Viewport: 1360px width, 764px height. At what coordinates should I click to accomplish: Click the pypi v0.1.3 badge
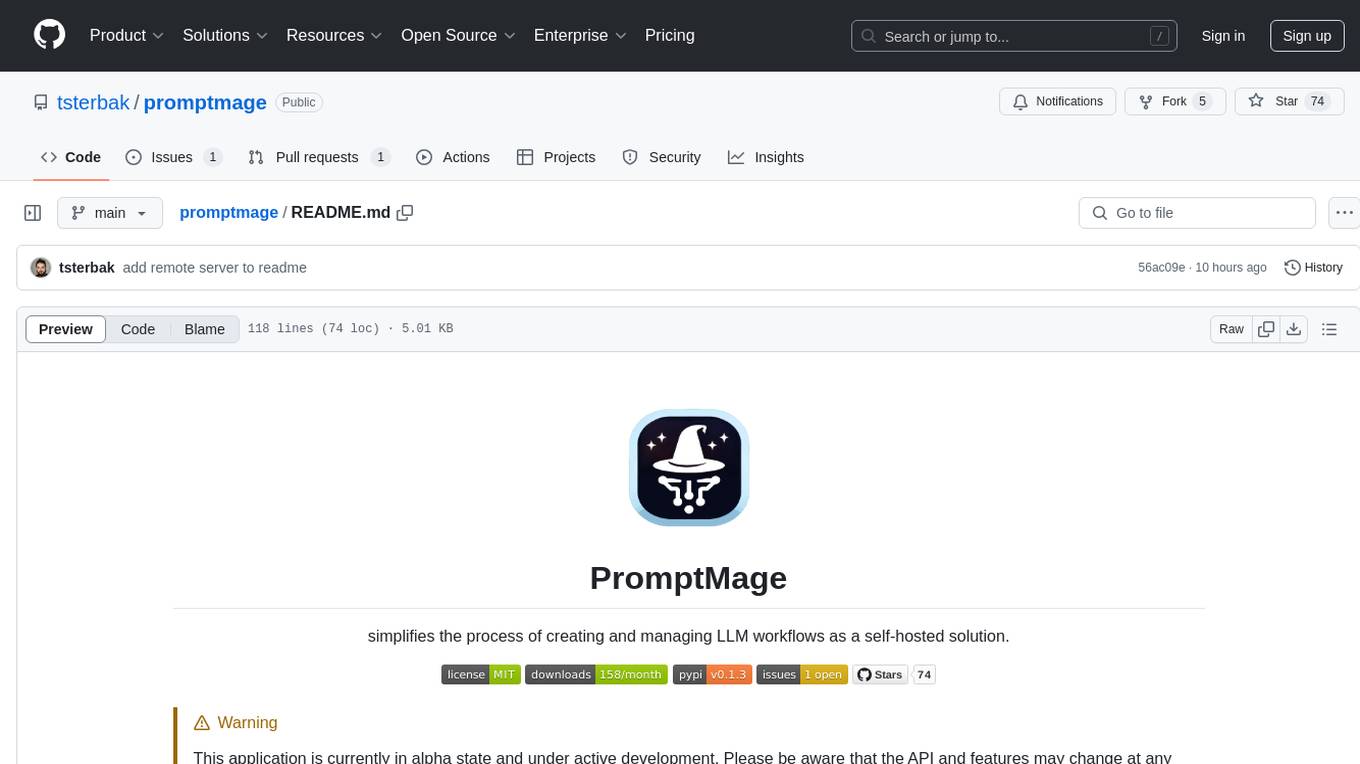tap(712, 675)
